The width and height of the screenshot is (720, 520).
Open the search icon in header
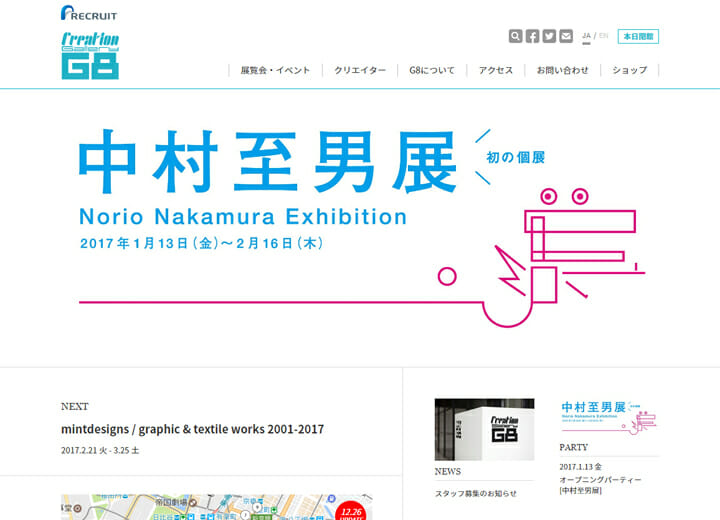coord(515,36)
